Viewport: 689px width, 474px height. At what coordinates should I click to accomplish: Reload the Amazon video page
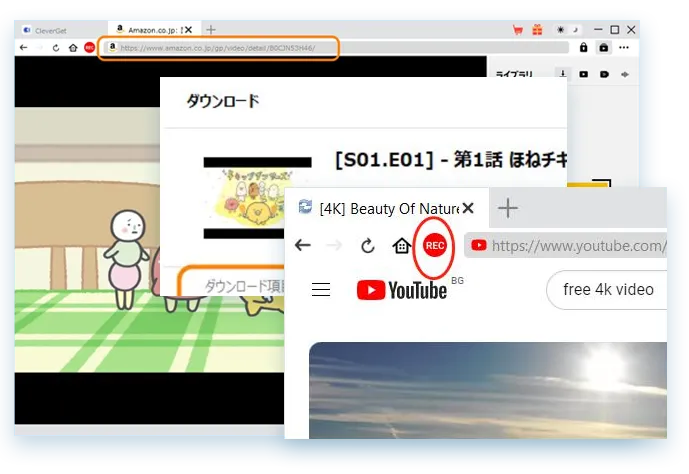pos(56,47)
